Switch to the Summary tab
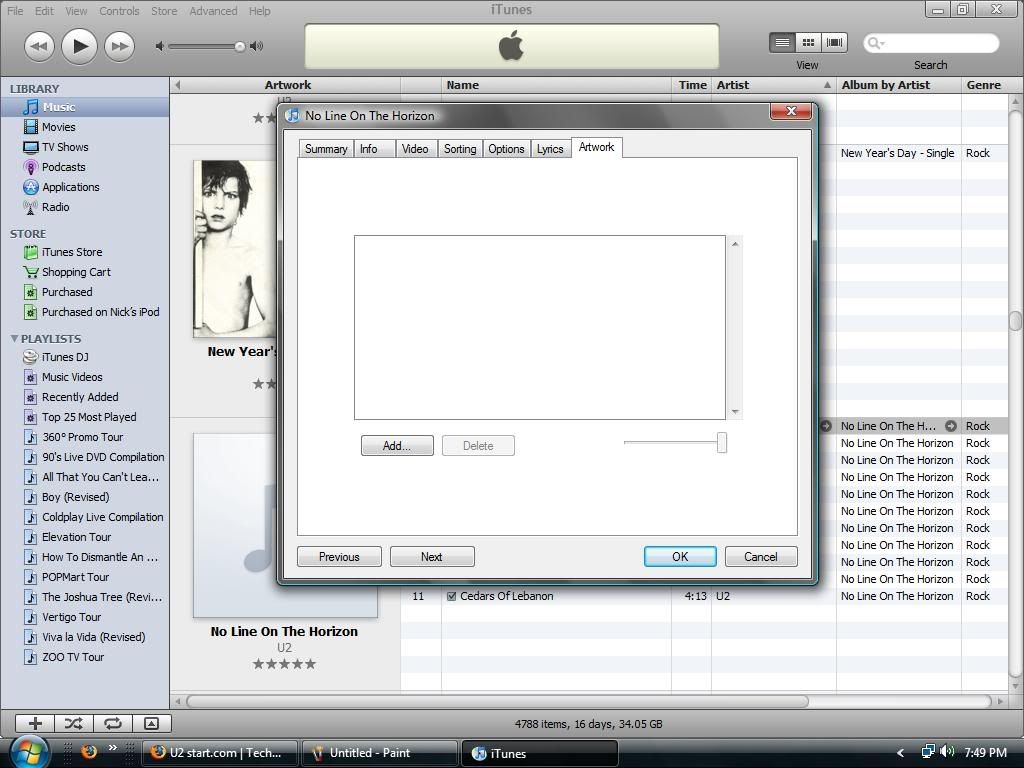Image resolution: width=1024 pixels, height=768 pixels. 326,149
